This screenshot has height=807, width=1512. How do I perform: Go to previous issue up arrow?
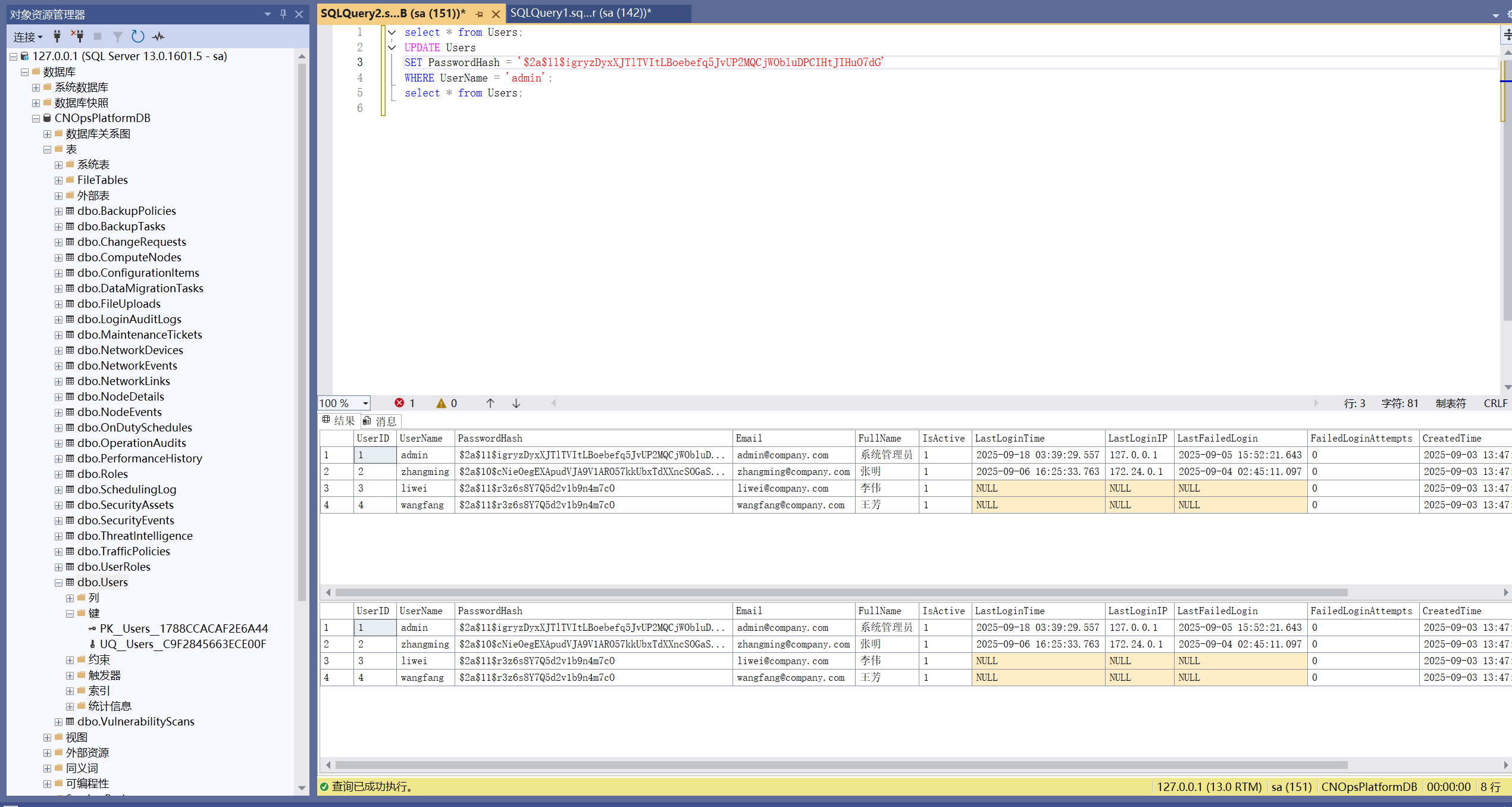coord(490,403)
